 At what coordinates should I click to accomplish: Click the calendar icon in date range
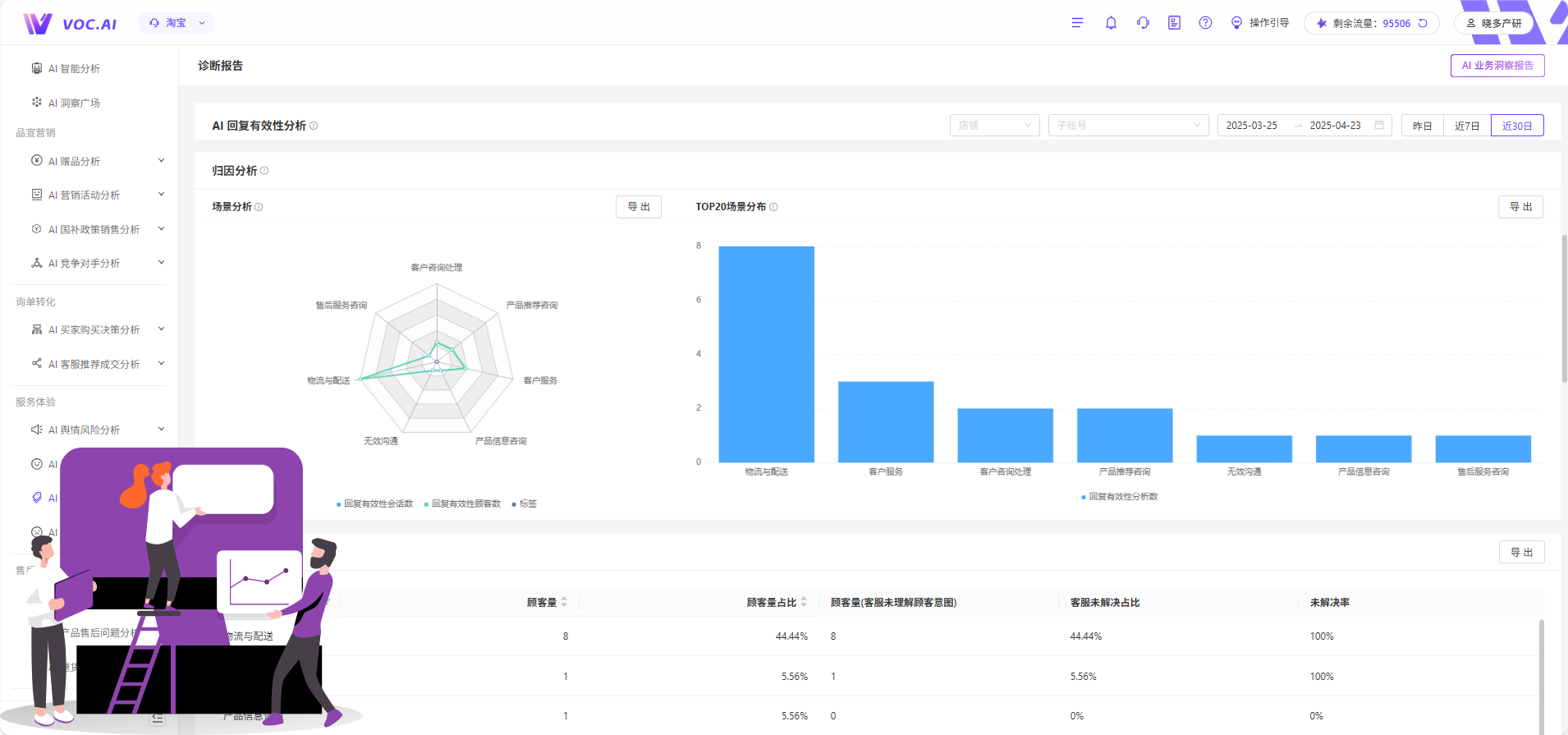[x=1379, y=126]
